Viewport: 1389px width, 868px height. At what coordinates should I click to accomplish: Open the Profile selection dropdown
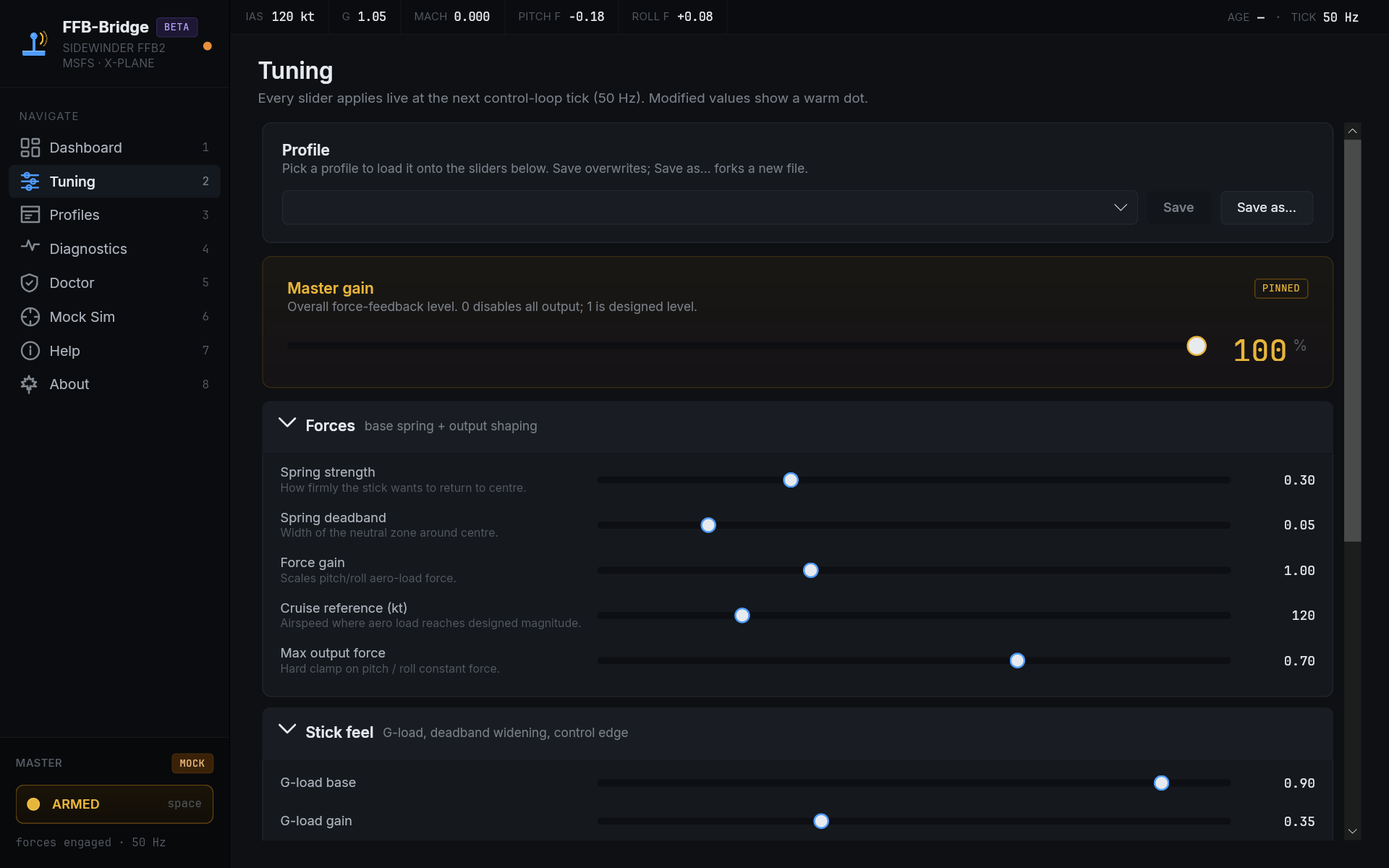[x=709, y=208]
